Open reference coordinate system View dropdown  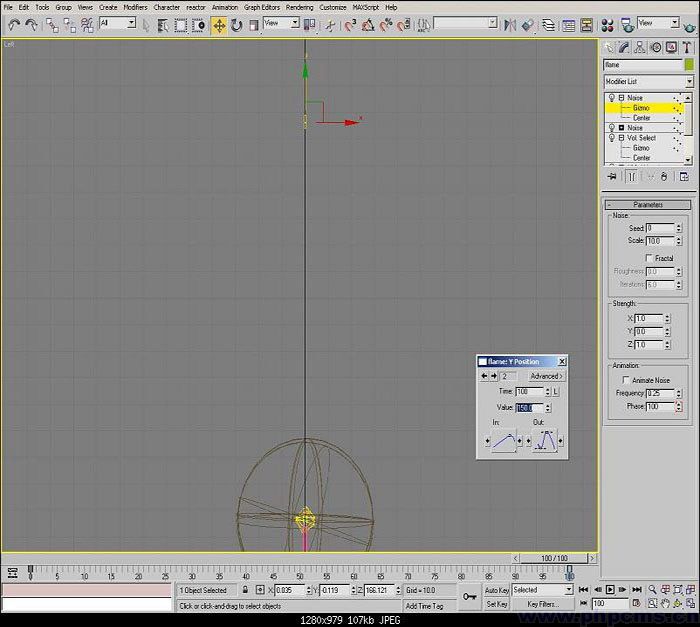pos(295,22)
